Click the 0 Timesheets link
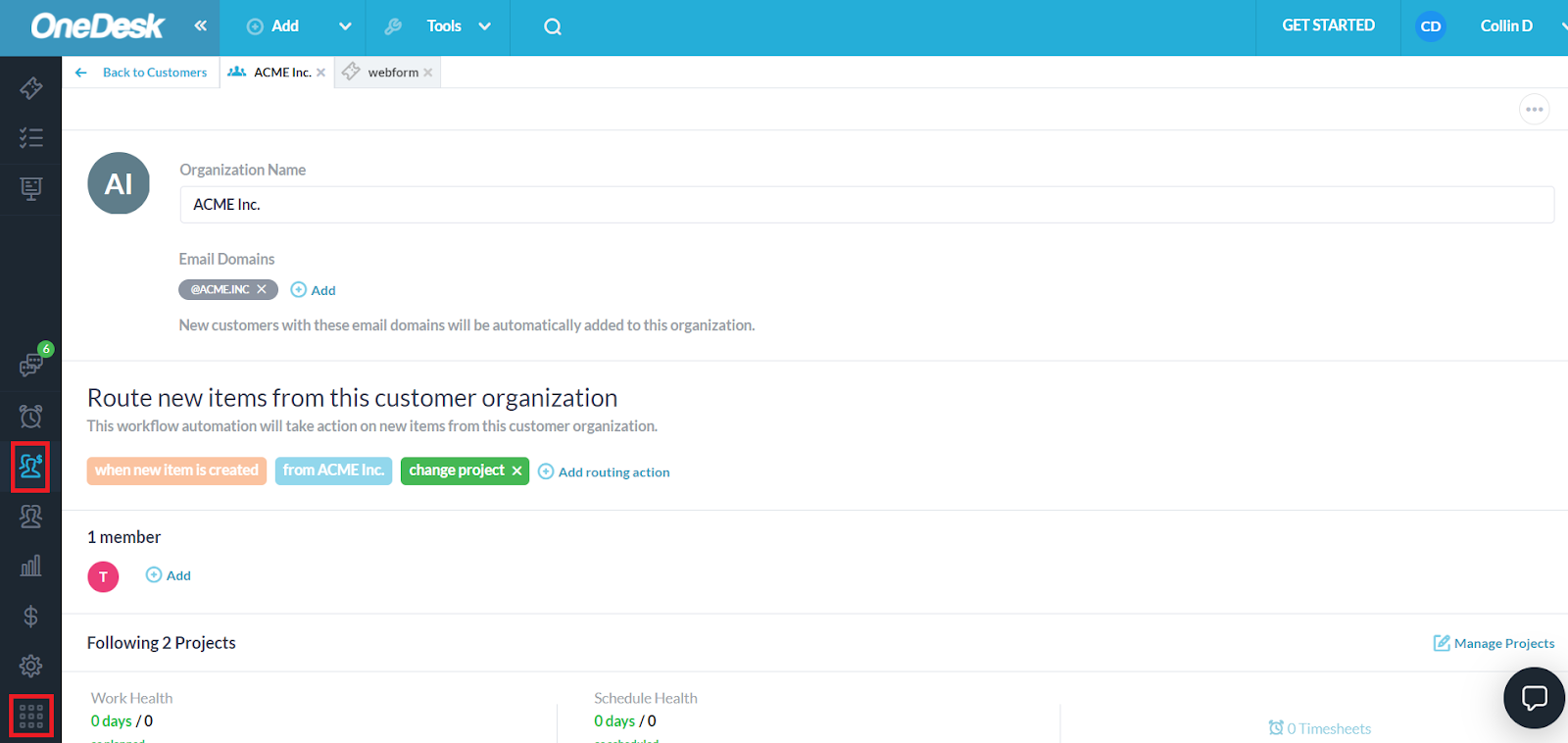The image size is (1568, 743). 1319,728
